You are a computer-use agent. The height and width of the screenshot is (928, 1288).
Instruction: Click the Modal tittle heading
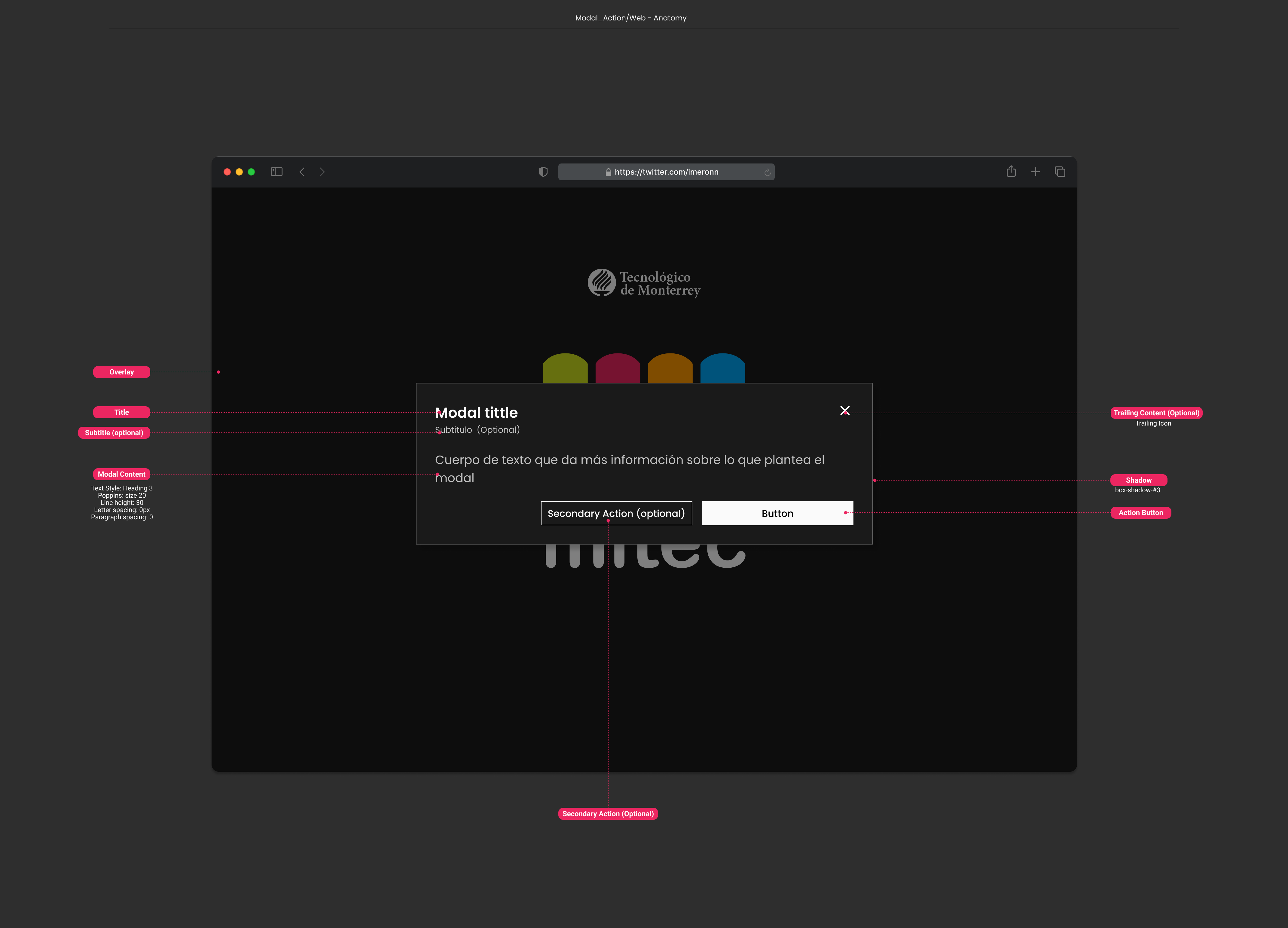477,412
